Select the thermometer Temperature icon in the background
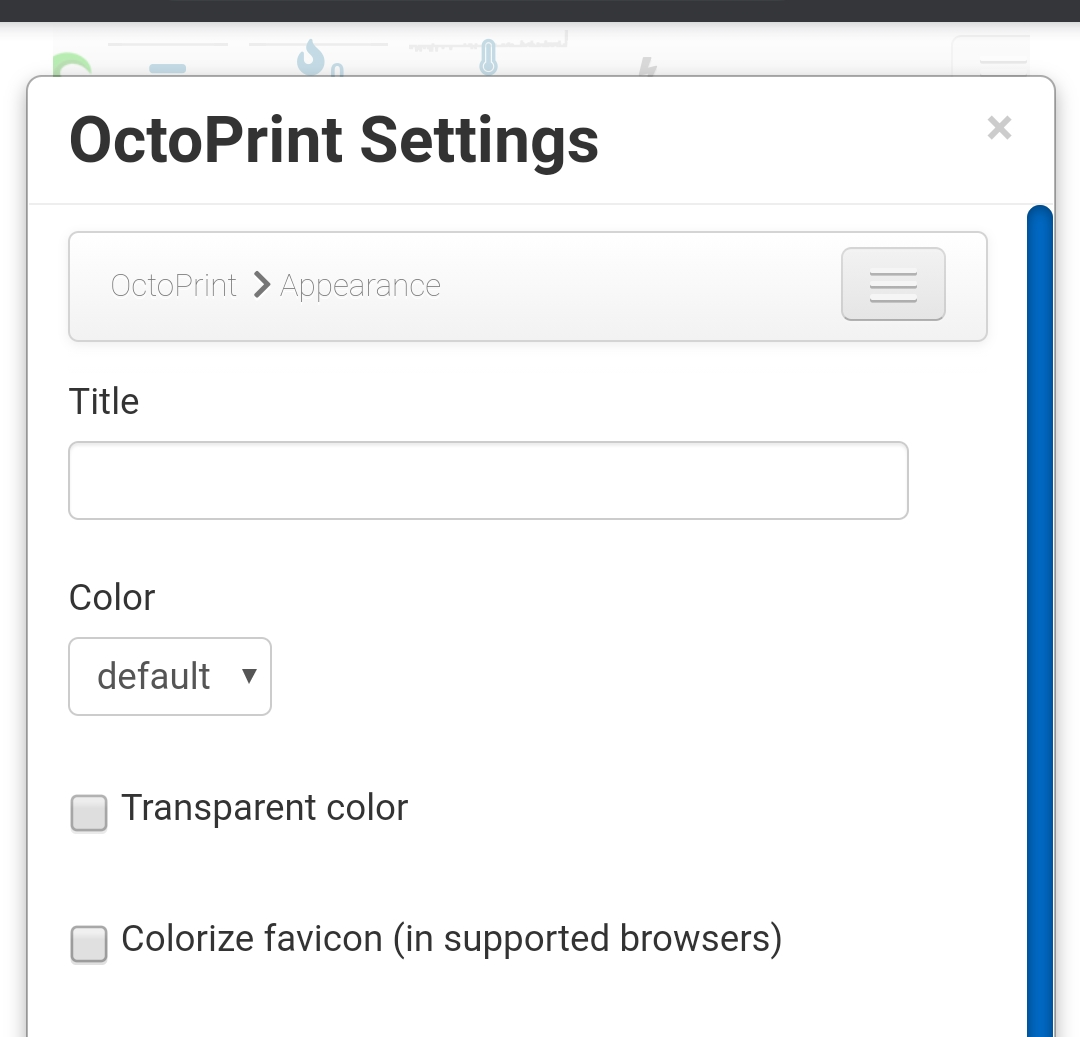Screen dimensions: 1080x1037 [x=488, y=58]
